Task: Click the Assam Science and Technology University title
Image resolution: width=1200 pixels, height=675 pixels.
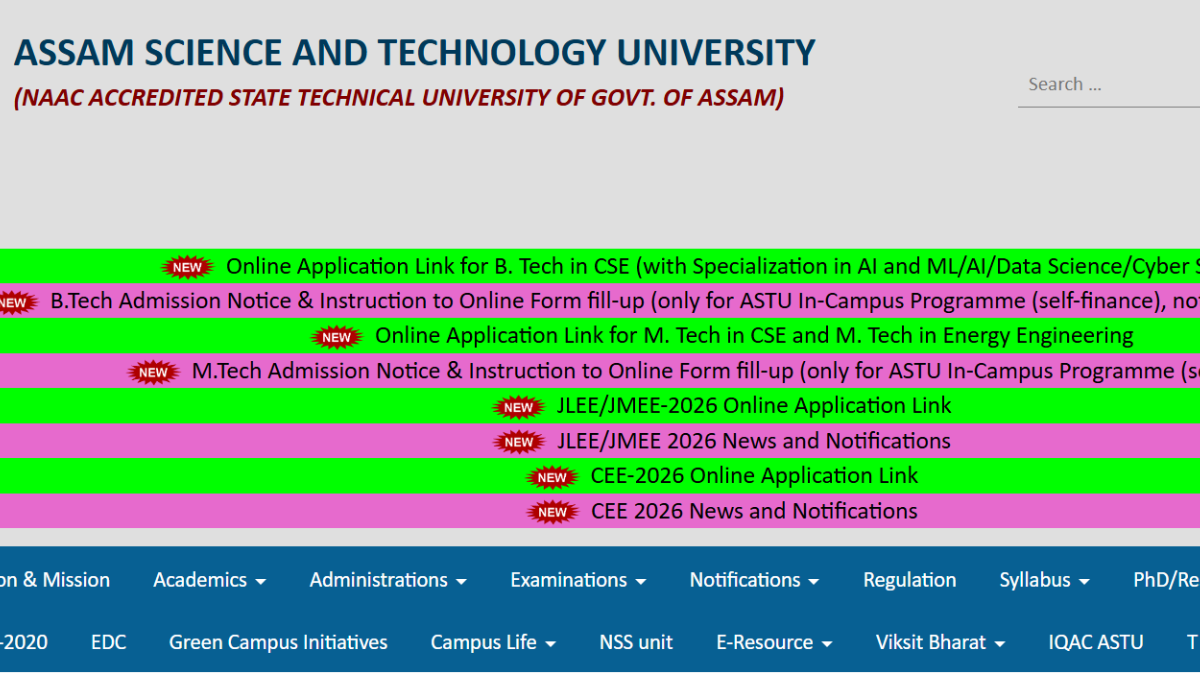Action: click(x=415, y=52)
